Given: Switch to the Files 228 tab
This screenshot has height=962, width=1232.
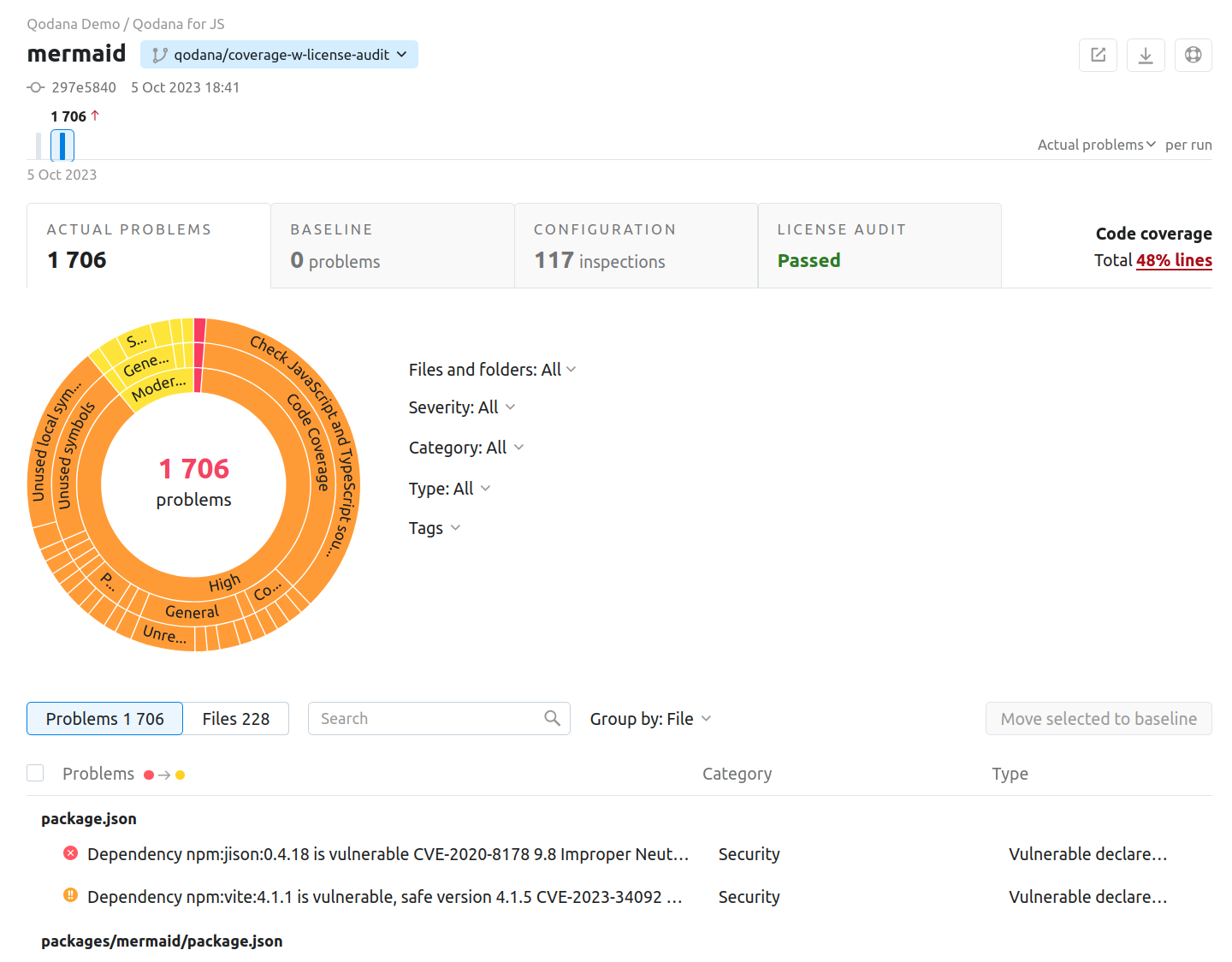Looking at the screenshot, I should [x=235, y=719].
